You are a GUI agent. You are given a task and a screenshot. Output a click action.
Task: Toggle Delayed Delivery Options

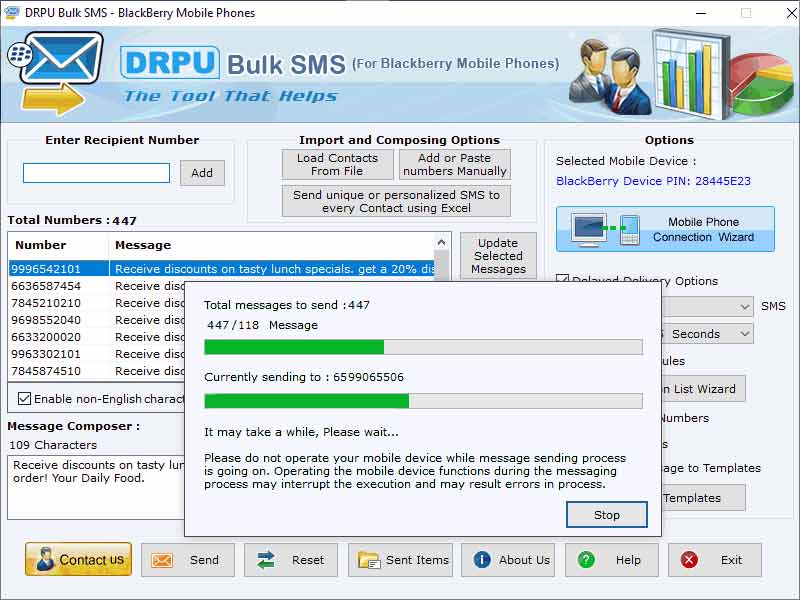(563, 281)
